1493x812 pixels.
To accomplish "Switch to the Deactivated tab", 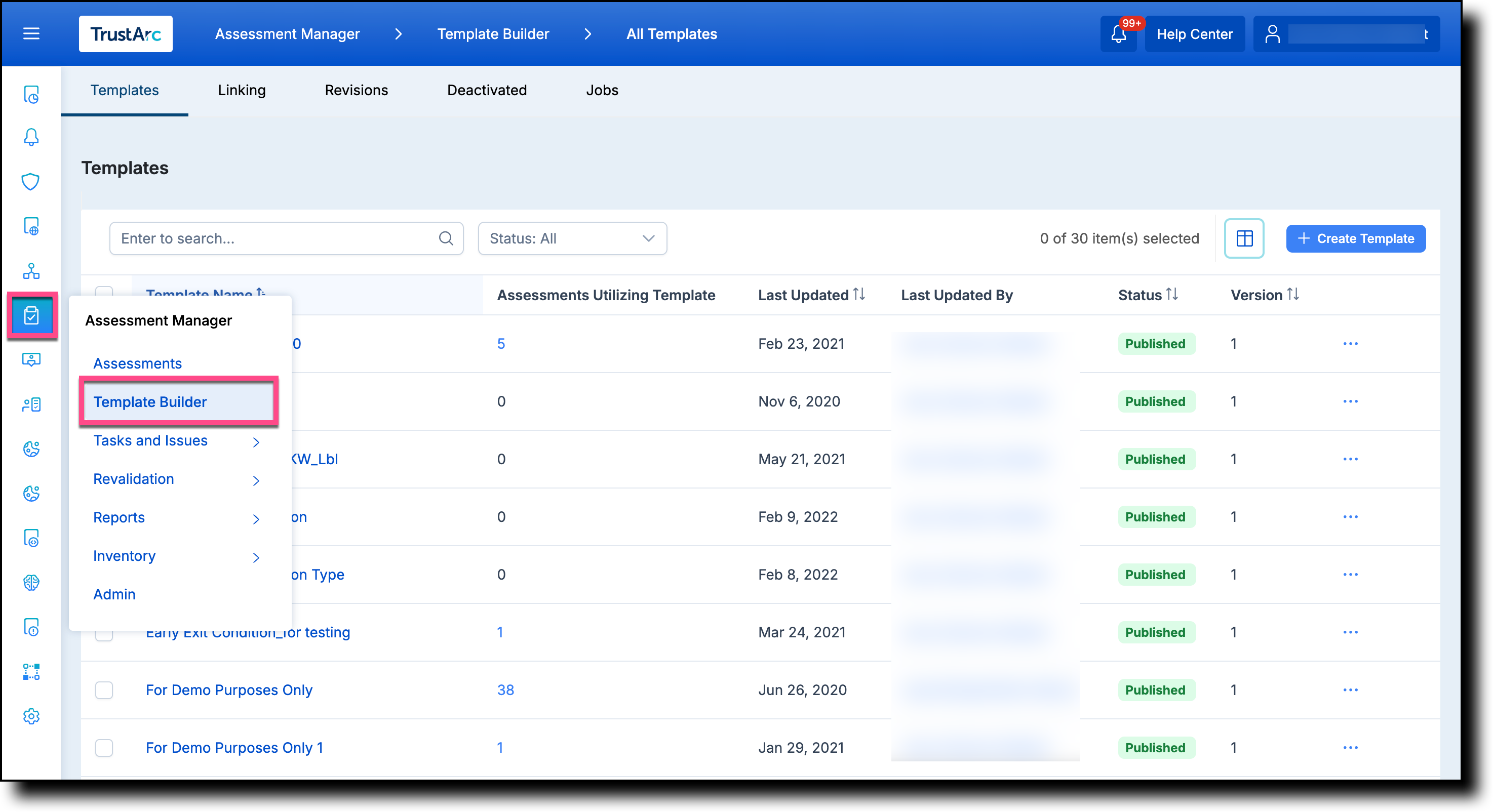I will pyautogui.click(x=487, y=90).
